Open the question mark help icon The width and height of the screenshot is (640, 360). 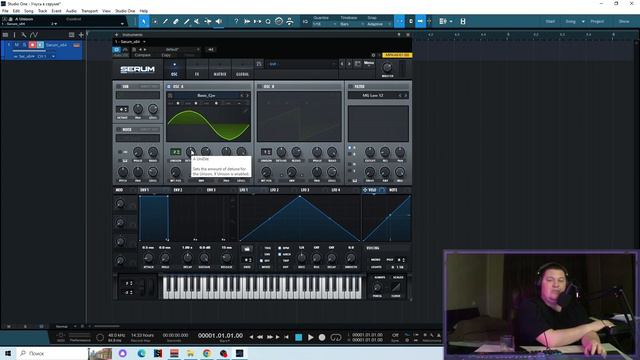[x=236, y=21]
